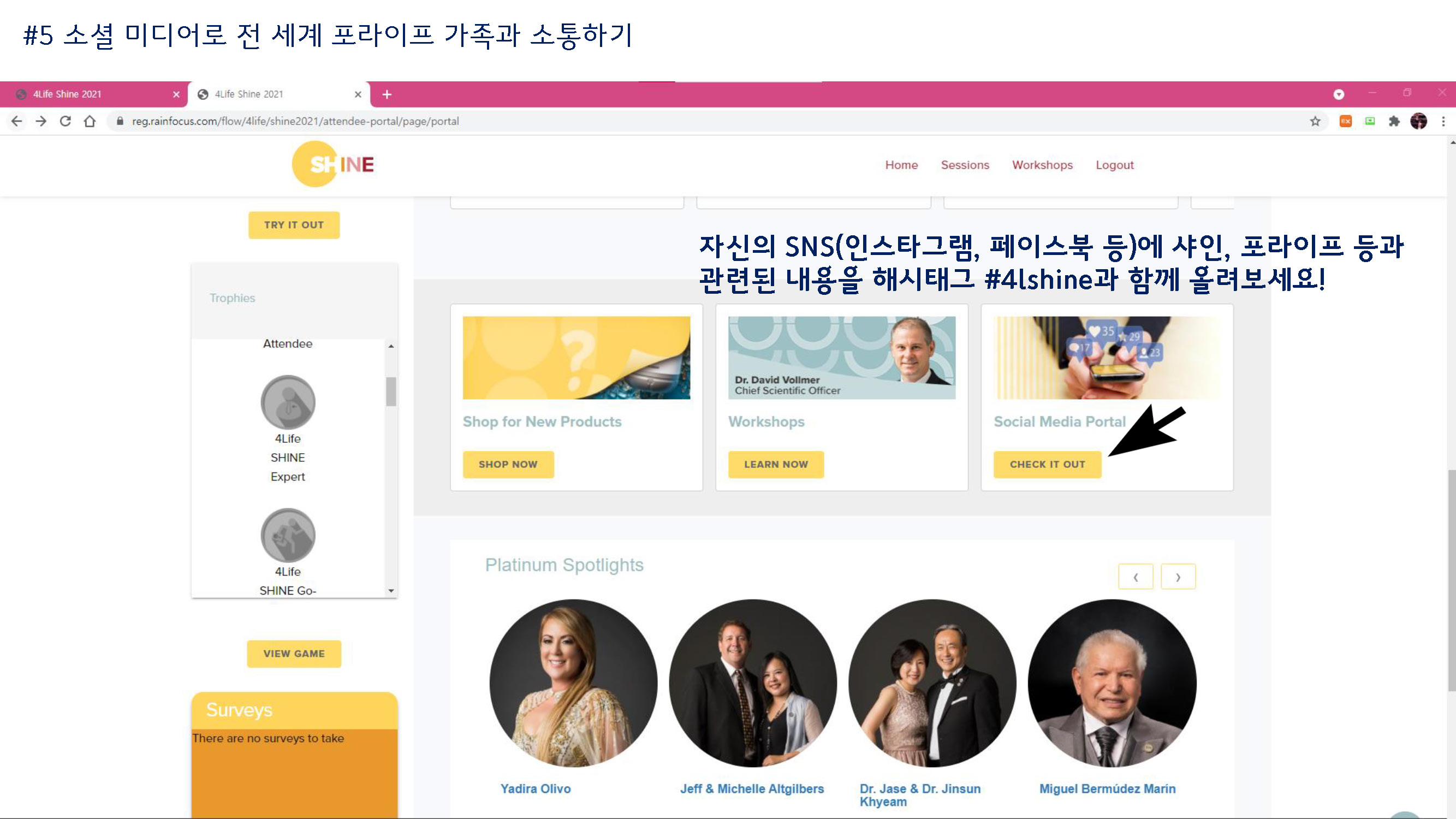Image resolution: width=1456 pixels, height=819 pixels.
Task: Click the Shop for New Products image
Action: 576,358
